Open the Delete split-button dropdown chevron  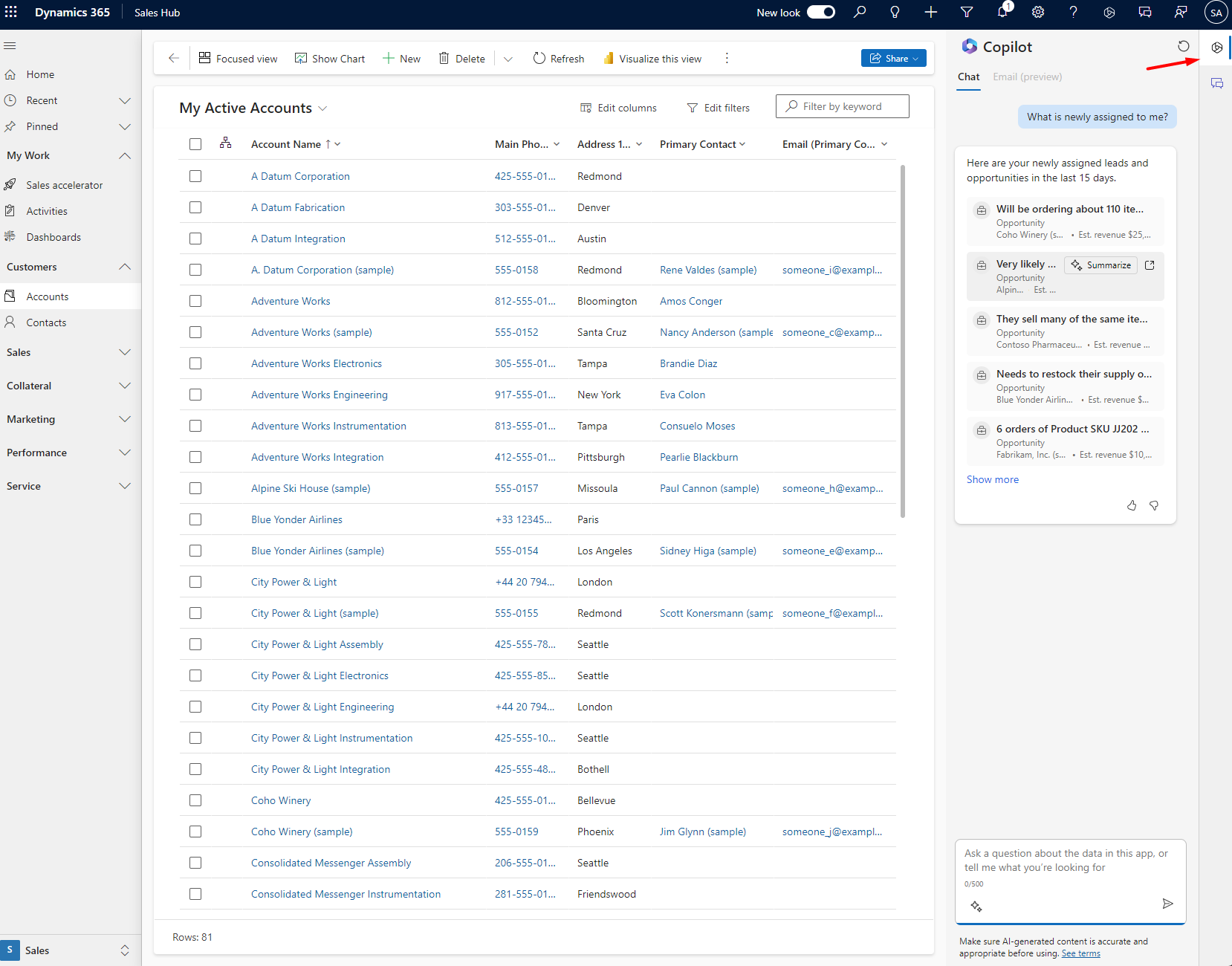(x=508, y=59)
